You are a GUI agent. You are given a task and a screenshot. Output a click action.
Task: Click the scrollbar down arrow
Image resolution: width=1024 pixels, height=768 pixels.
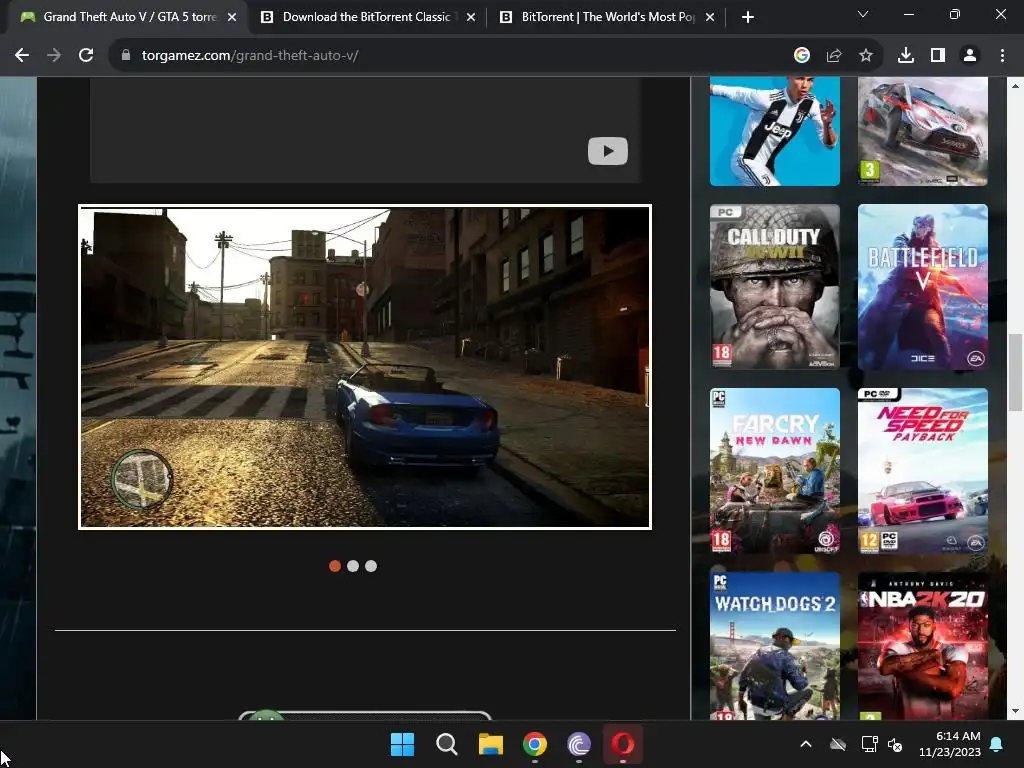pos(1015,711)
